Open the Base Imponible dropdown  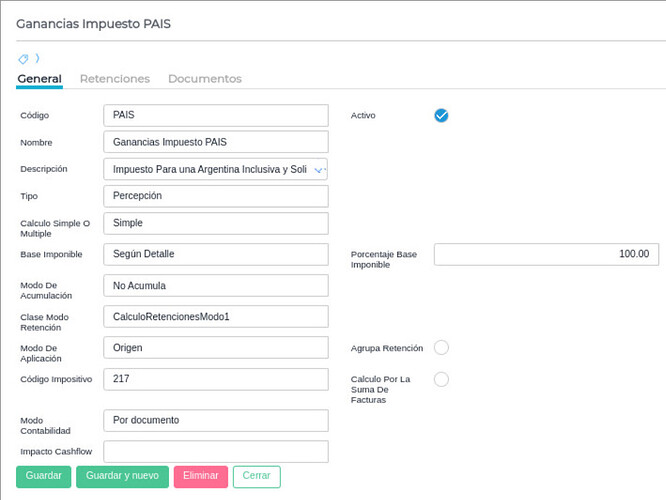(x=215, y=254)
